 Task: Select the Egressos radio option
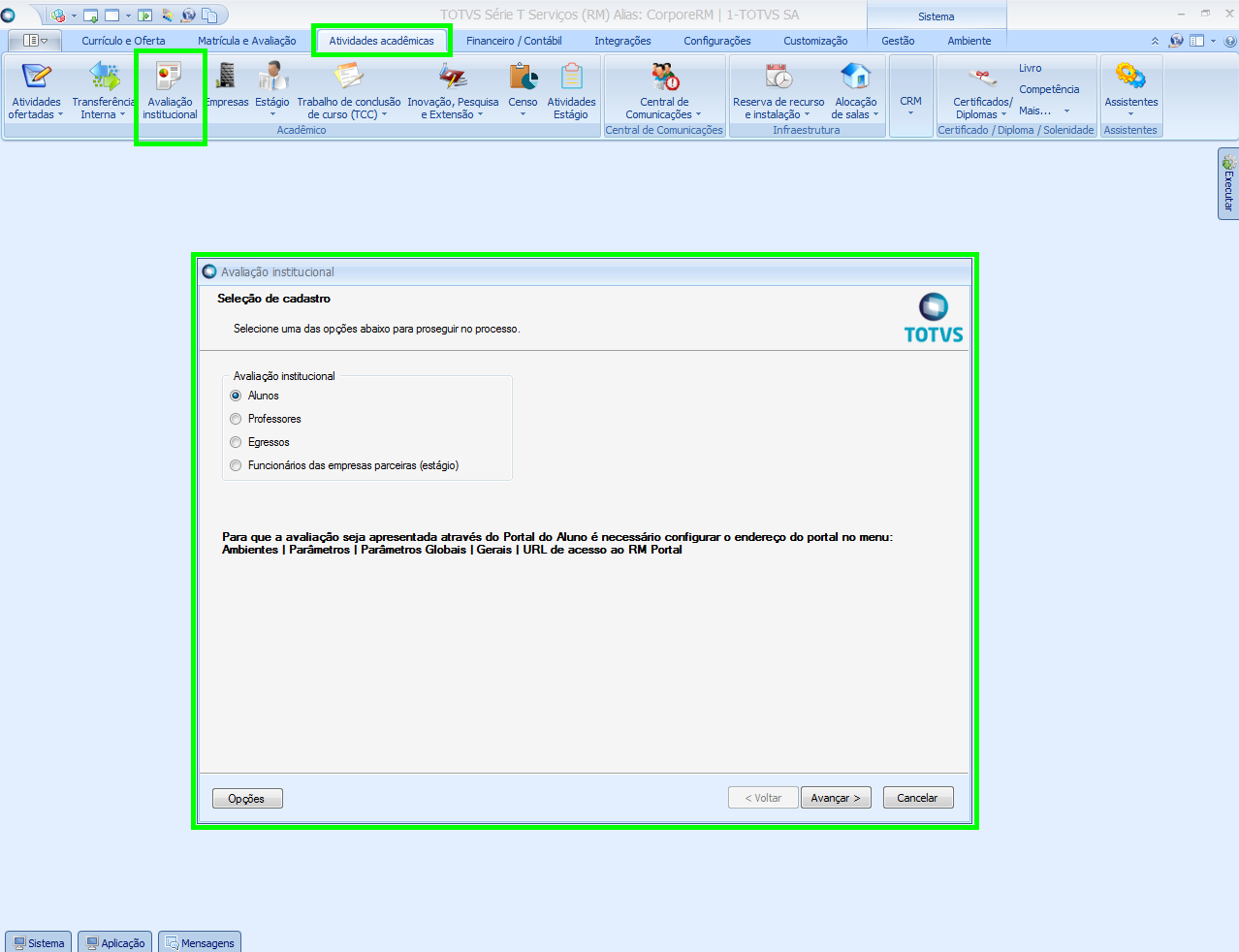[x=236, y=442]
